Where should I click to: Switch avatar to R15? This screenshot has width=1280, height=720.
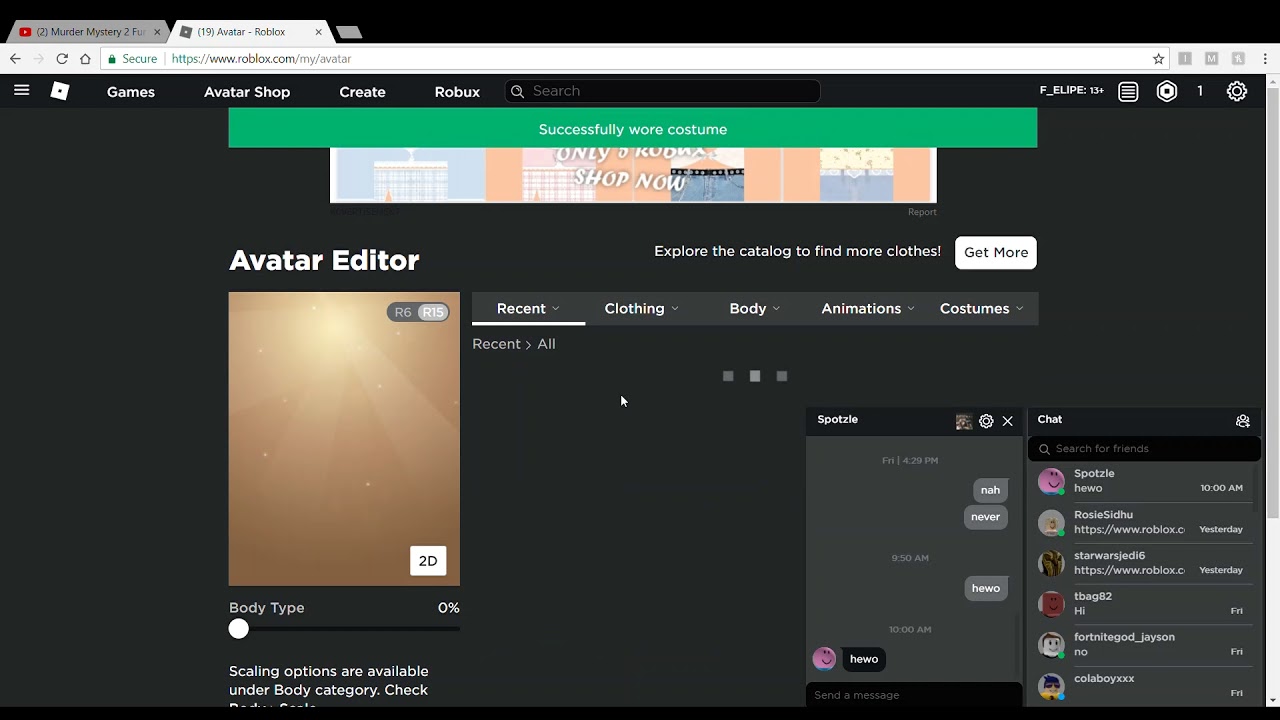[x=433, y=312]
